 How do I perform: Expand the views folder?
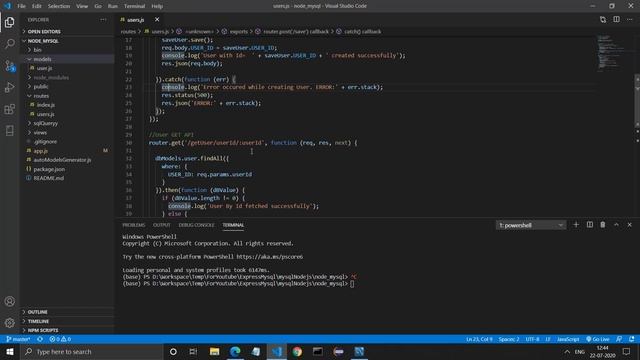pos(67,133)
